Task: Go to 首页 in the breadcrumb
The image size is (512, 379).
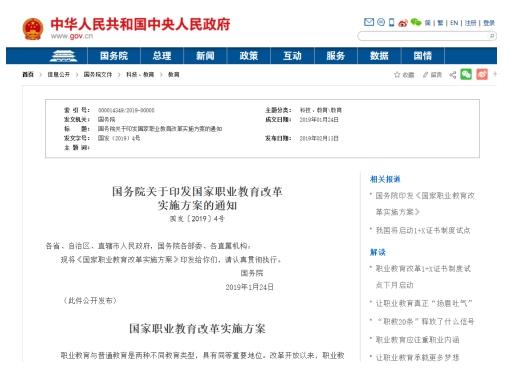Action: [28, 75]
